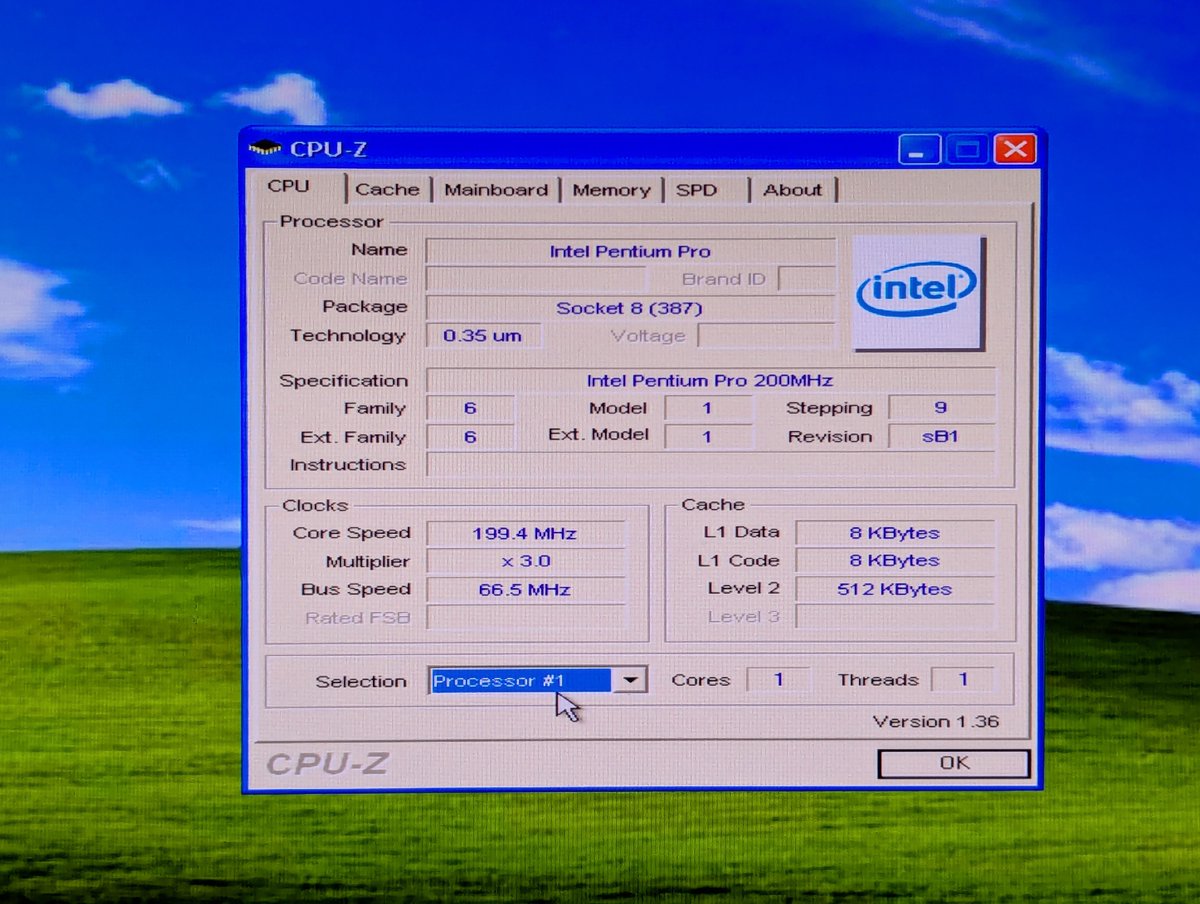Click the empty Code Name field

tap(535, 279)
